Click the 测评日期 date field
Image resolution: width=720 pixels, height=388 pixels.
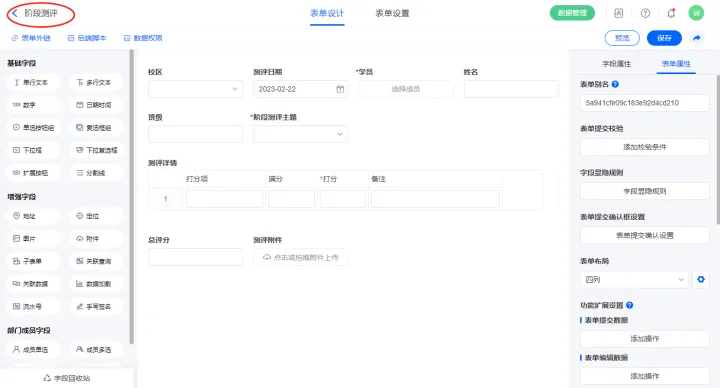pos(300,89)
